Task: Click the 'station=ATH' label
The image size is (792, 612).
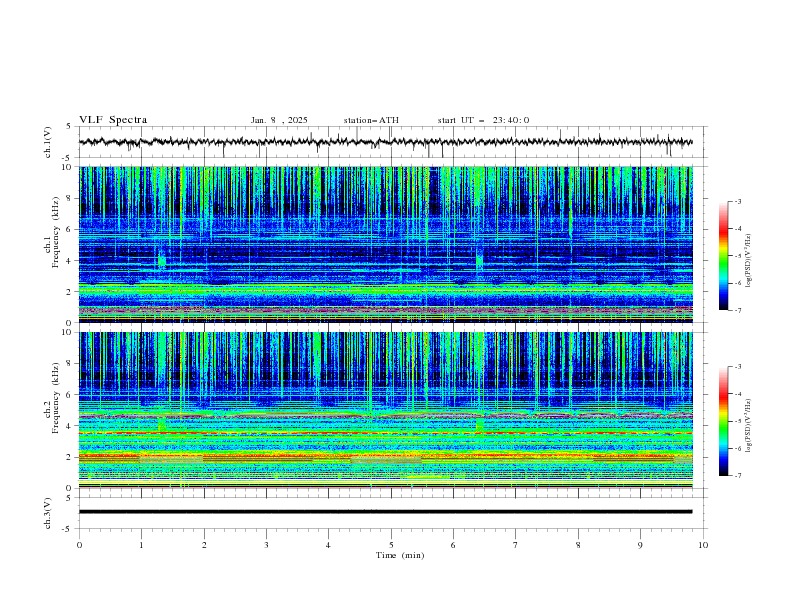Action: [371, 120]
